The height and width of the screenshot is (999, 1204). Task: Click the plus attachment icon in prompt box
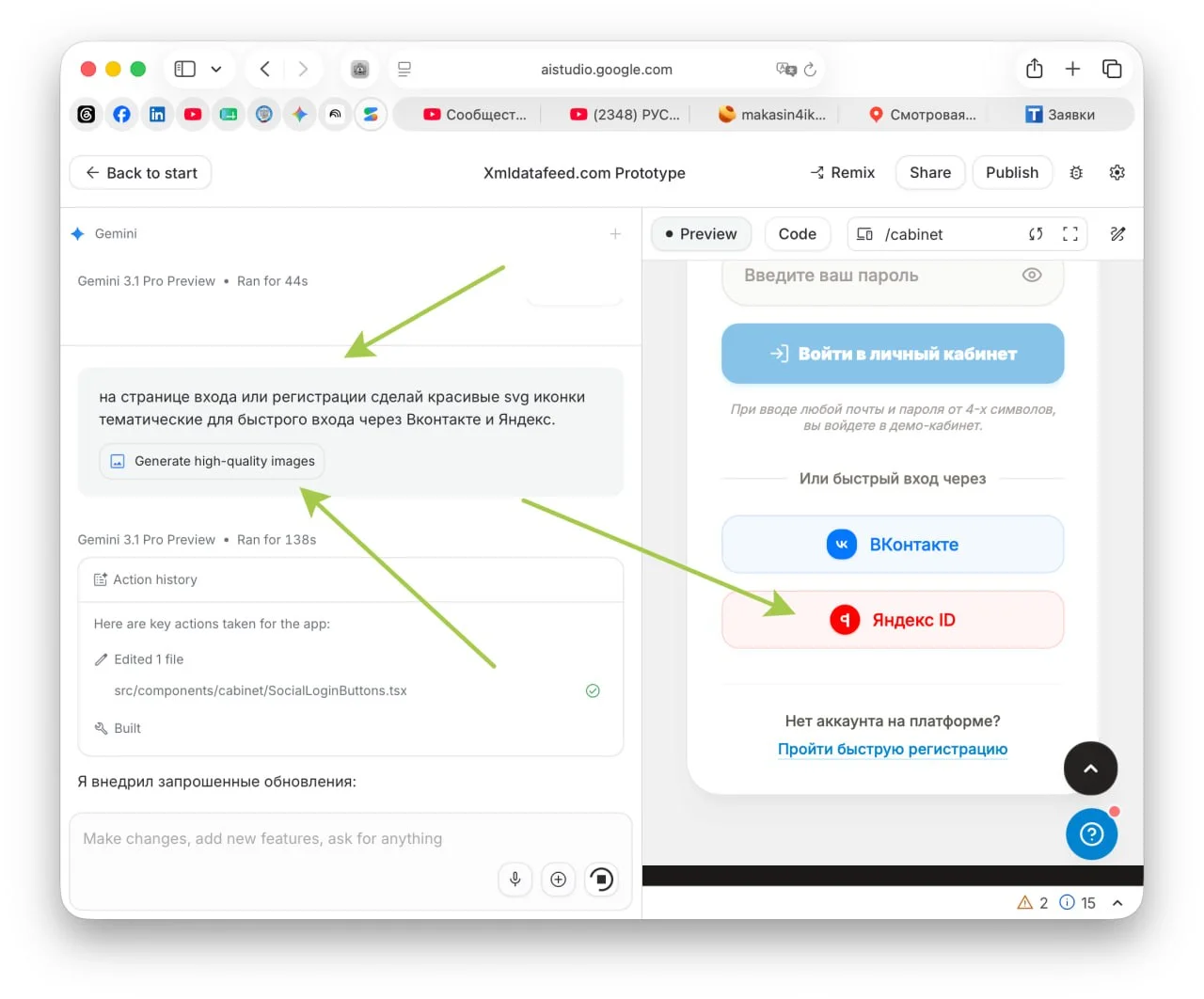[x=558, y=879]
